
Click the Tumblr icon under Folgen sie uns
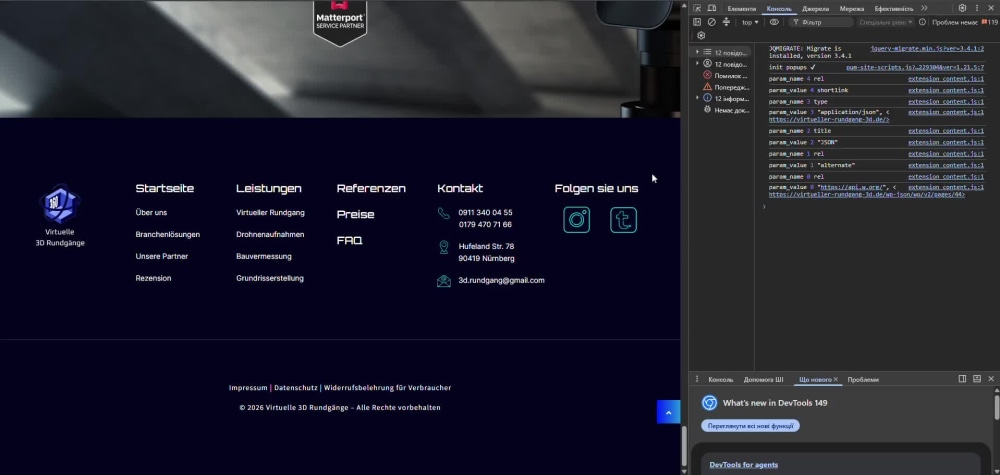[623, 220]
